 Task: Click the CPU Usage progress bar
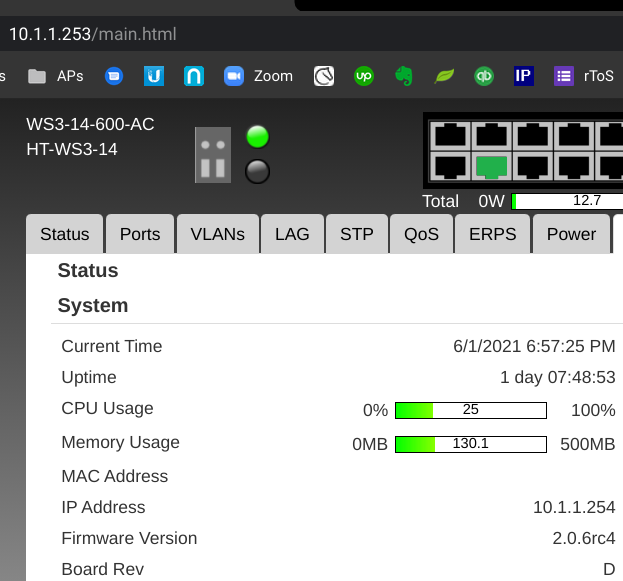471,410
